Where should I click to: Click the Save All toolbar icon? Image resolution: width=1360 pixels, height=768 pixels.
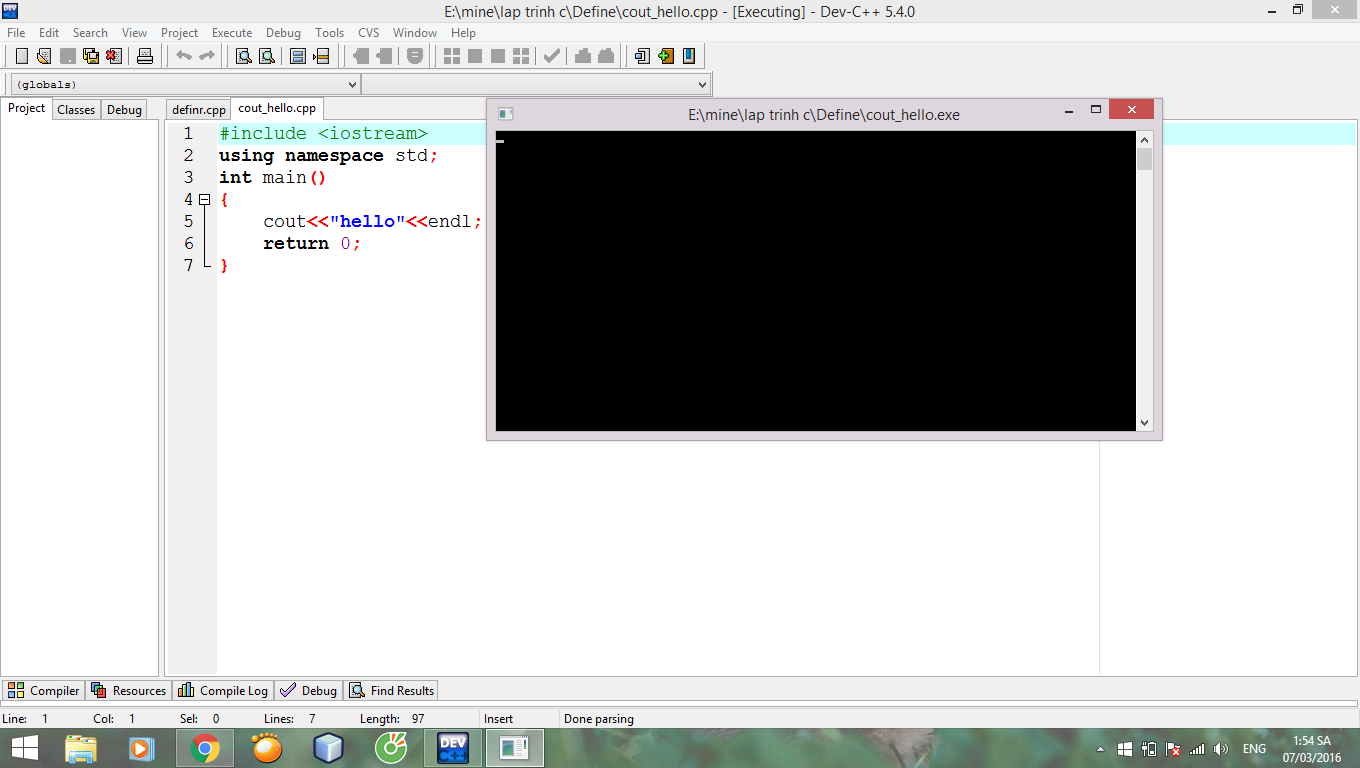[x=91, y=56]
